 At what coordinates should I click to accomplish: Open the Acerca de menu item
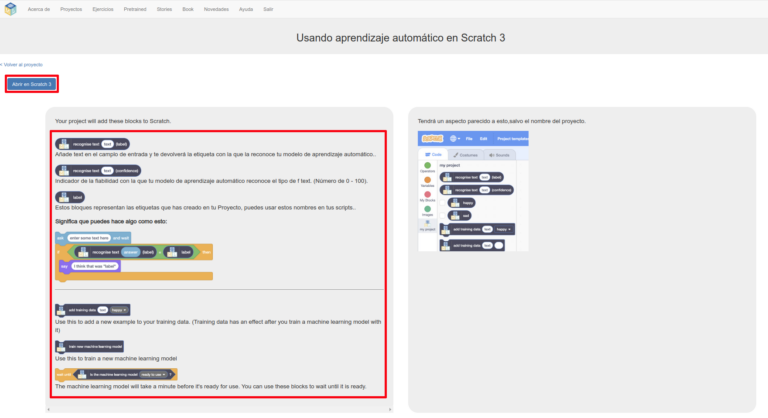[x=39, y=9]
